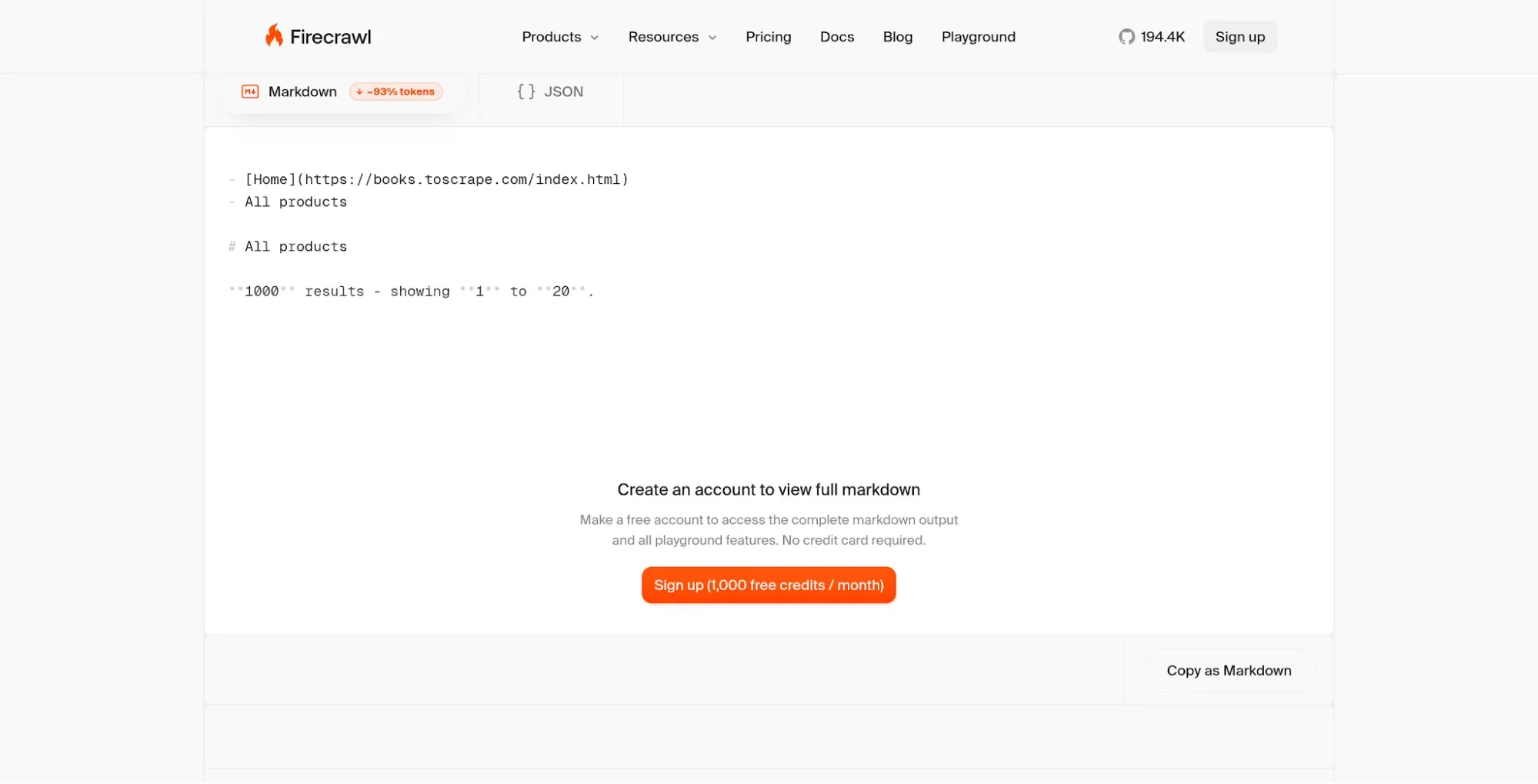1538x784 pixels.
Task: Open the Docs link
Action: (836, 37)
